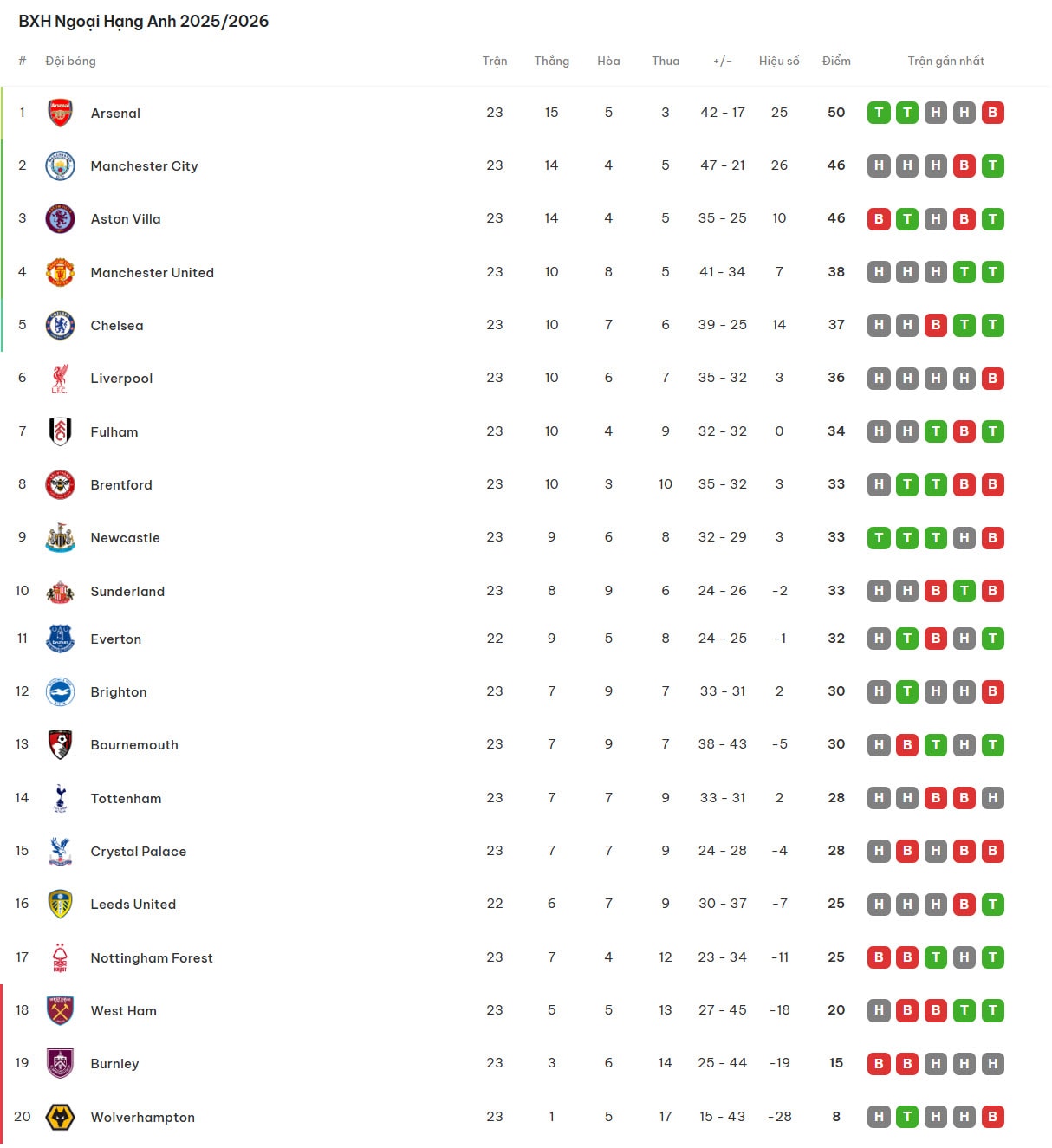The height and width of the screenshot is (1148, 1052).
Task: Click the Aston Villa club crest
Action: (60, 218)
